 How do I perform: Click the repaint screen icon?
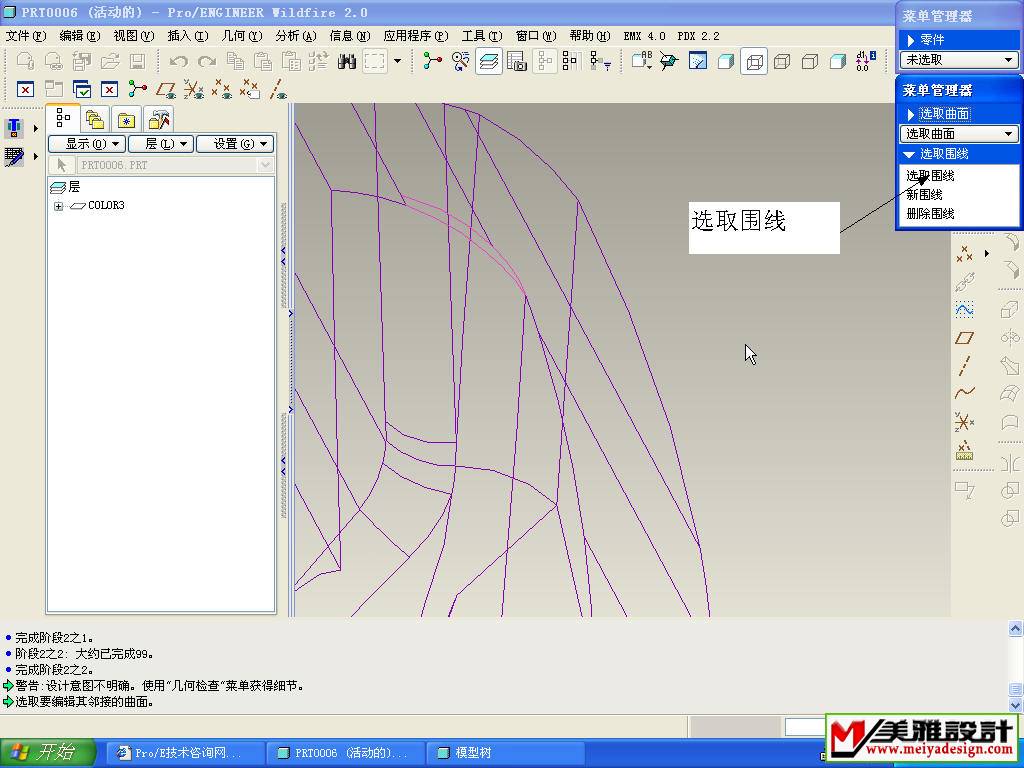(697, 62)
